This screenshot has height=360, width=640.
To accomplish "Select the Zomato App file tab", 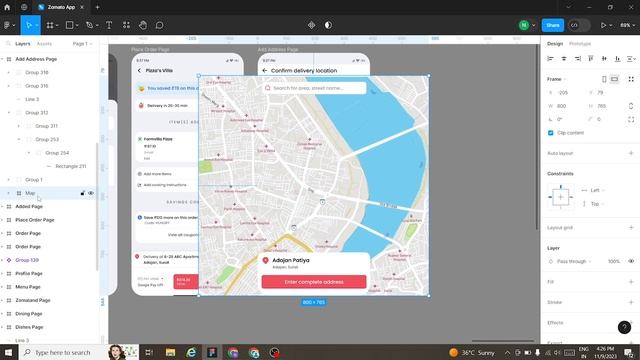I will [x=61, y=7].
